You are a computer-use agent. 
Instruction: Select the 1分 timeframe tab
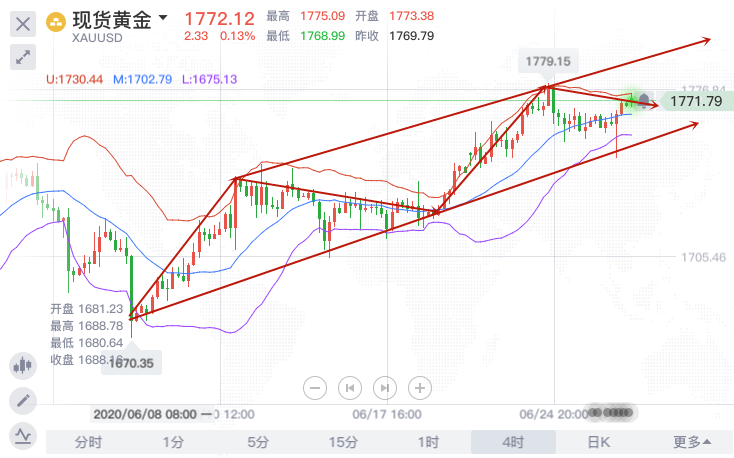coord(173,441)
